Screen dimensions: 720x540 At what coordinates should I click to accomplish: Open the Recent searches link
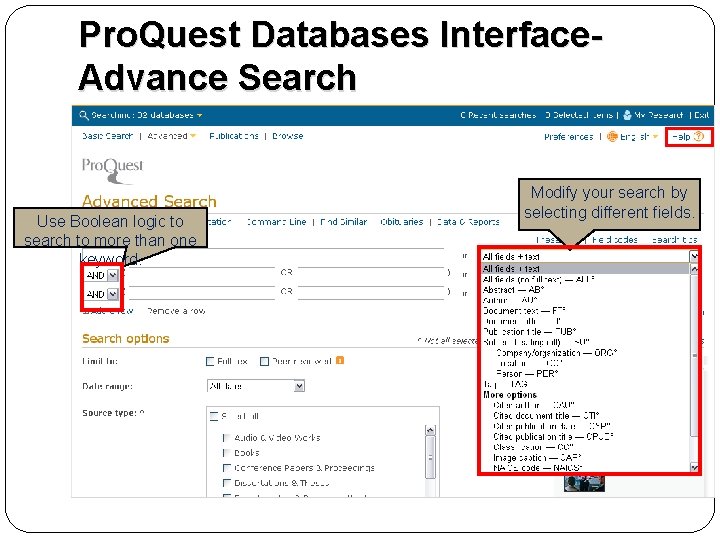click(498, 115)
